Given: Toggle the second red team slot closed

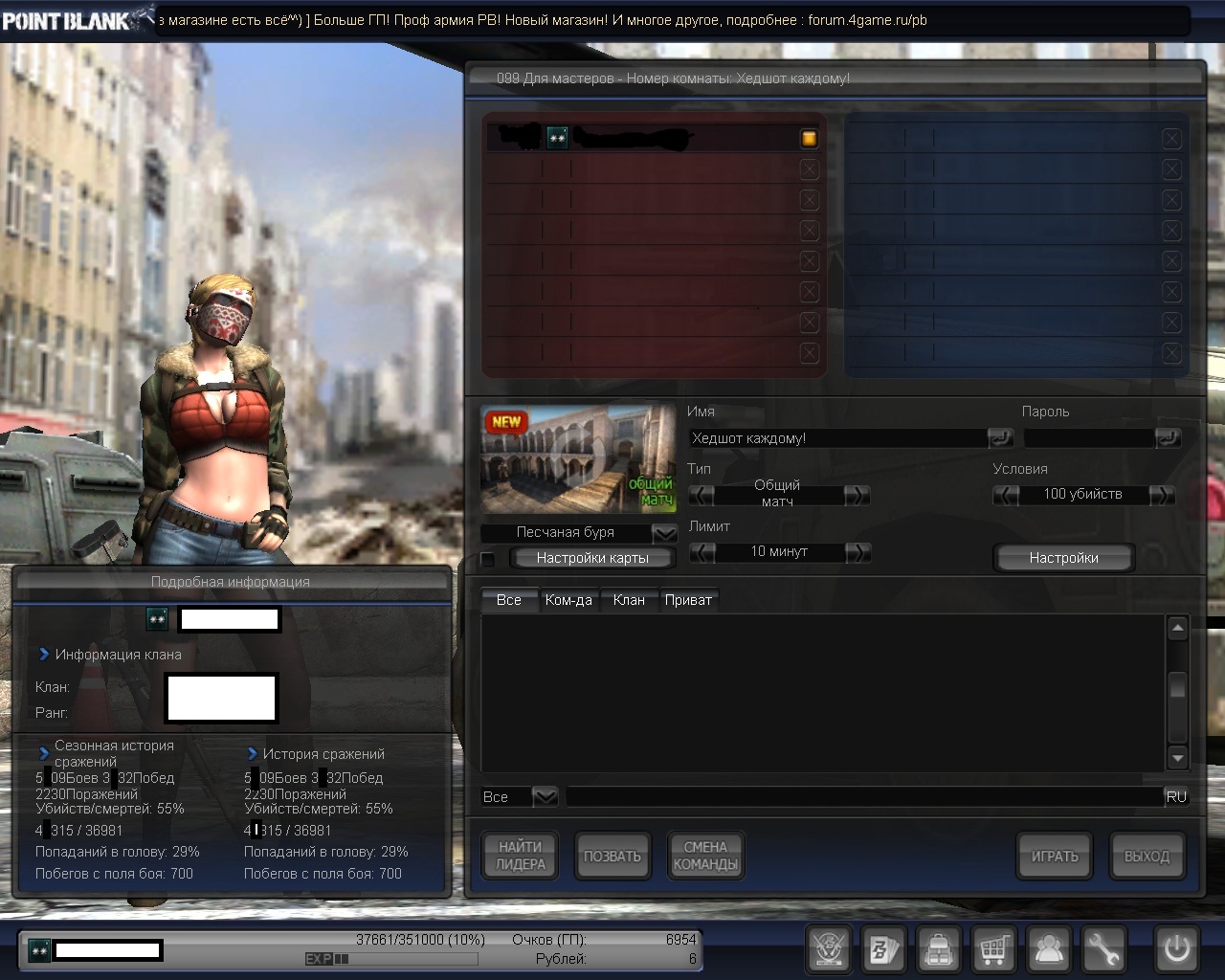Looking at the screenshot, I should point(809,169).
